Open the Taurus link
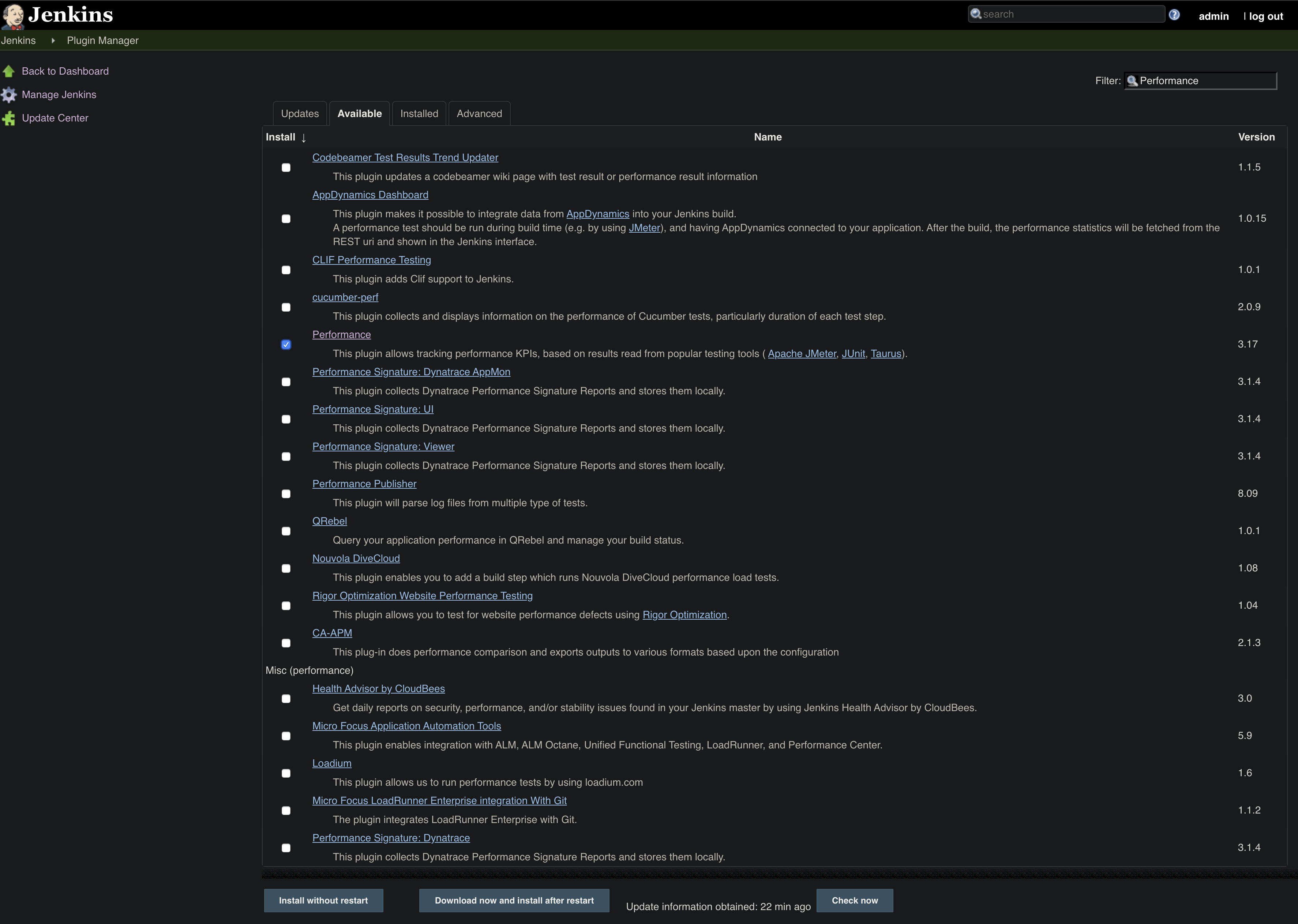 (886, 354)
